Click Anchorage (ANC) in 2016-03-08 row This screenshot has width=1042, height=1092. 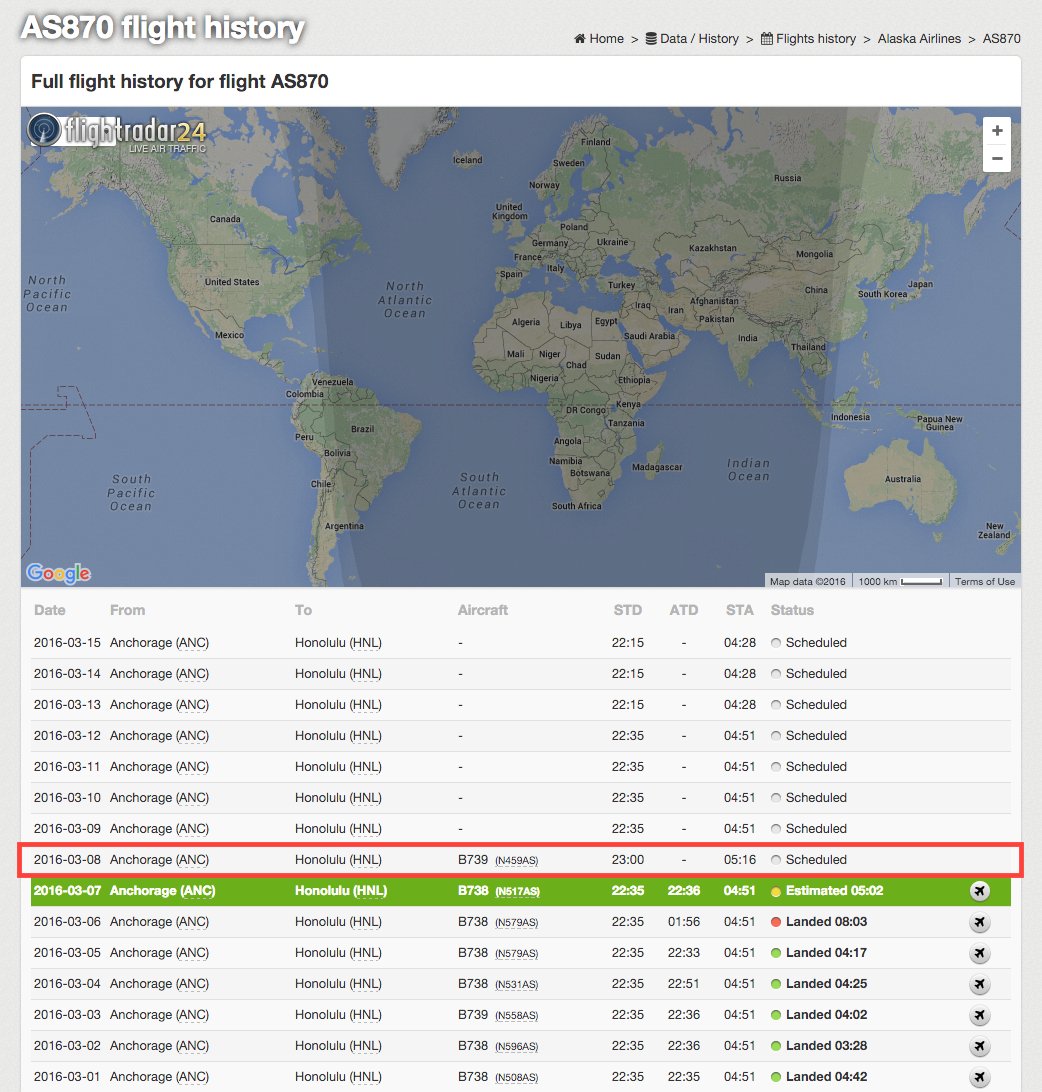[160, 860]
